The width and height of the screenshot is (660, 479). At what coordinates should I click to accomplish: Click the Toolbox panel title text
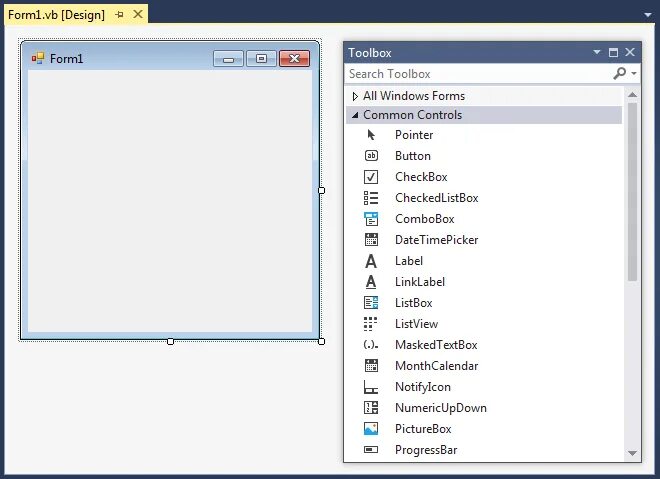[x=370, y=53]
